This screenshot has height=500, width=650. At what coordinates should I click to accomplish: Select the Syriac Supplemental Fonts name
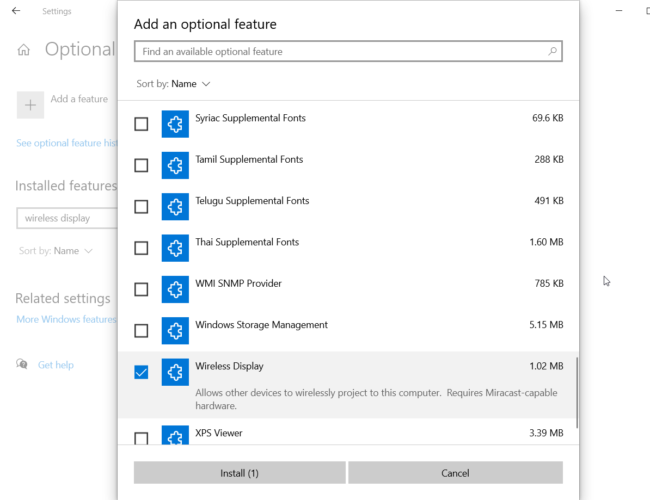point(250,118)
